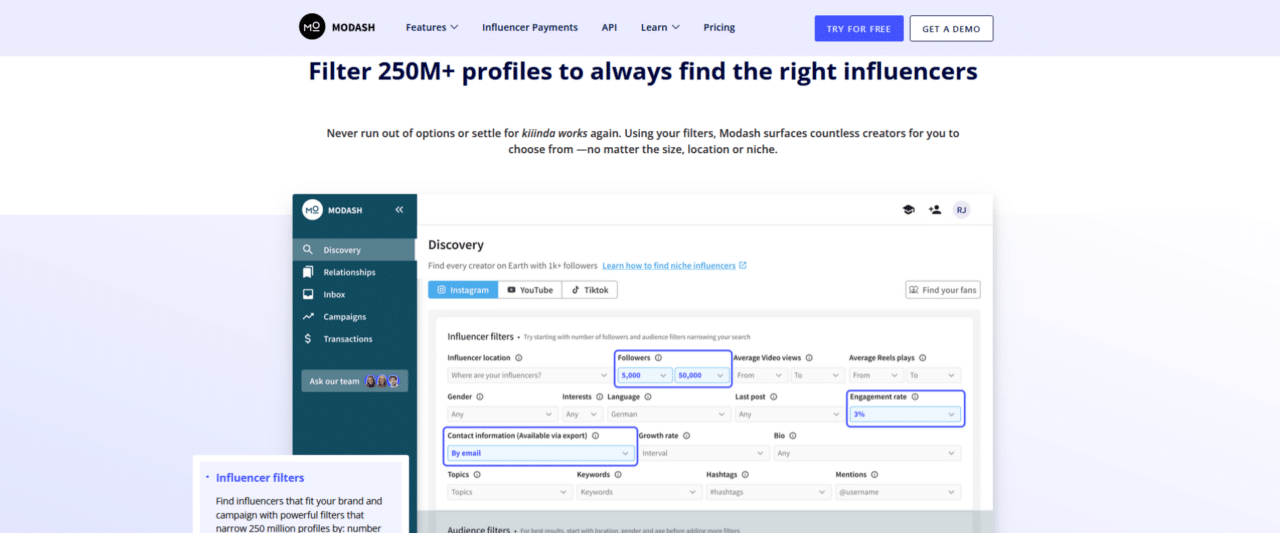Open Contact information By email dropdown
Viewport: 1280px width, 533px height.
540,453
